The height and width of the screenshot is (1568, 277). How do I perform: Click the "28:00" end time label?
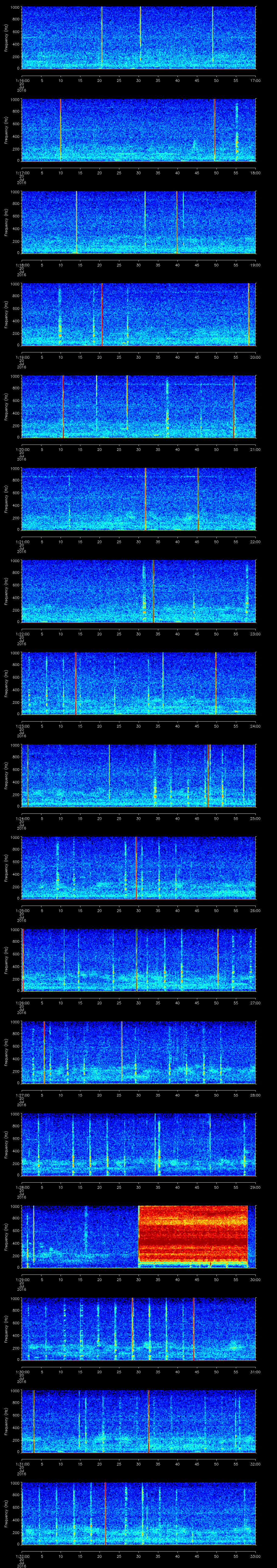(256, 1095)
